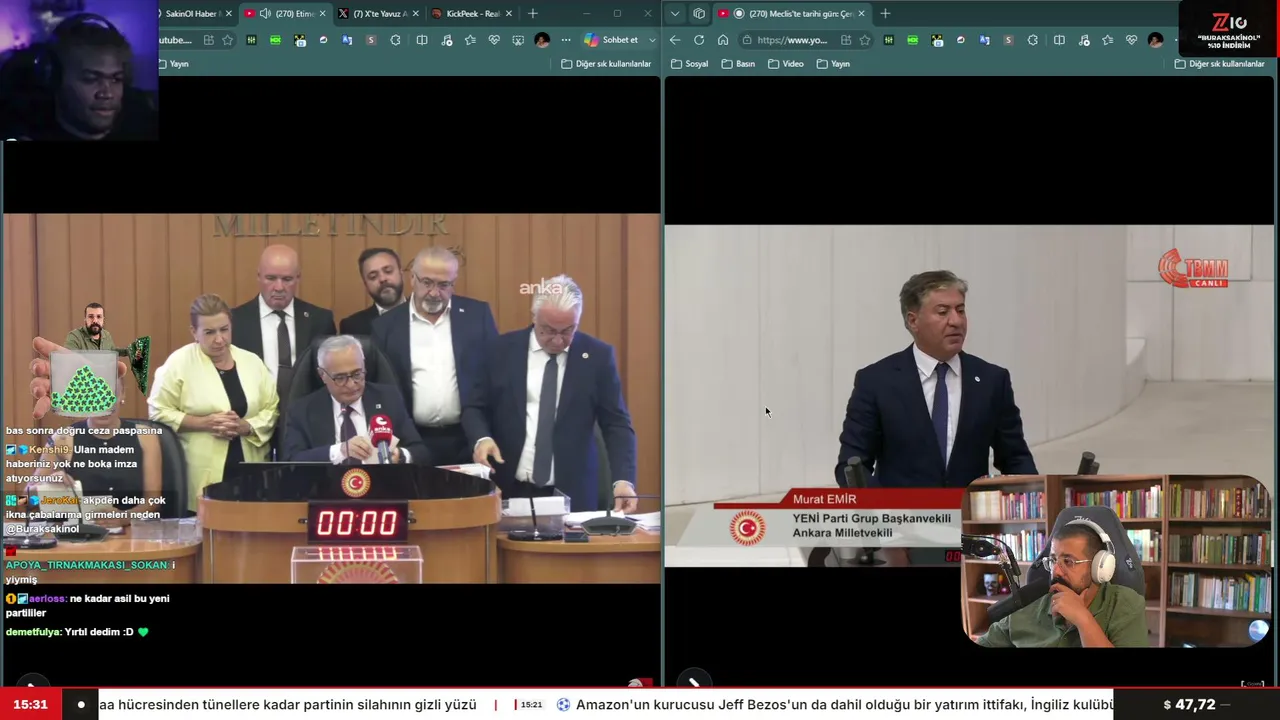Open the X'te Yavuz tab

pyautogui.click(x=379, y=14)
